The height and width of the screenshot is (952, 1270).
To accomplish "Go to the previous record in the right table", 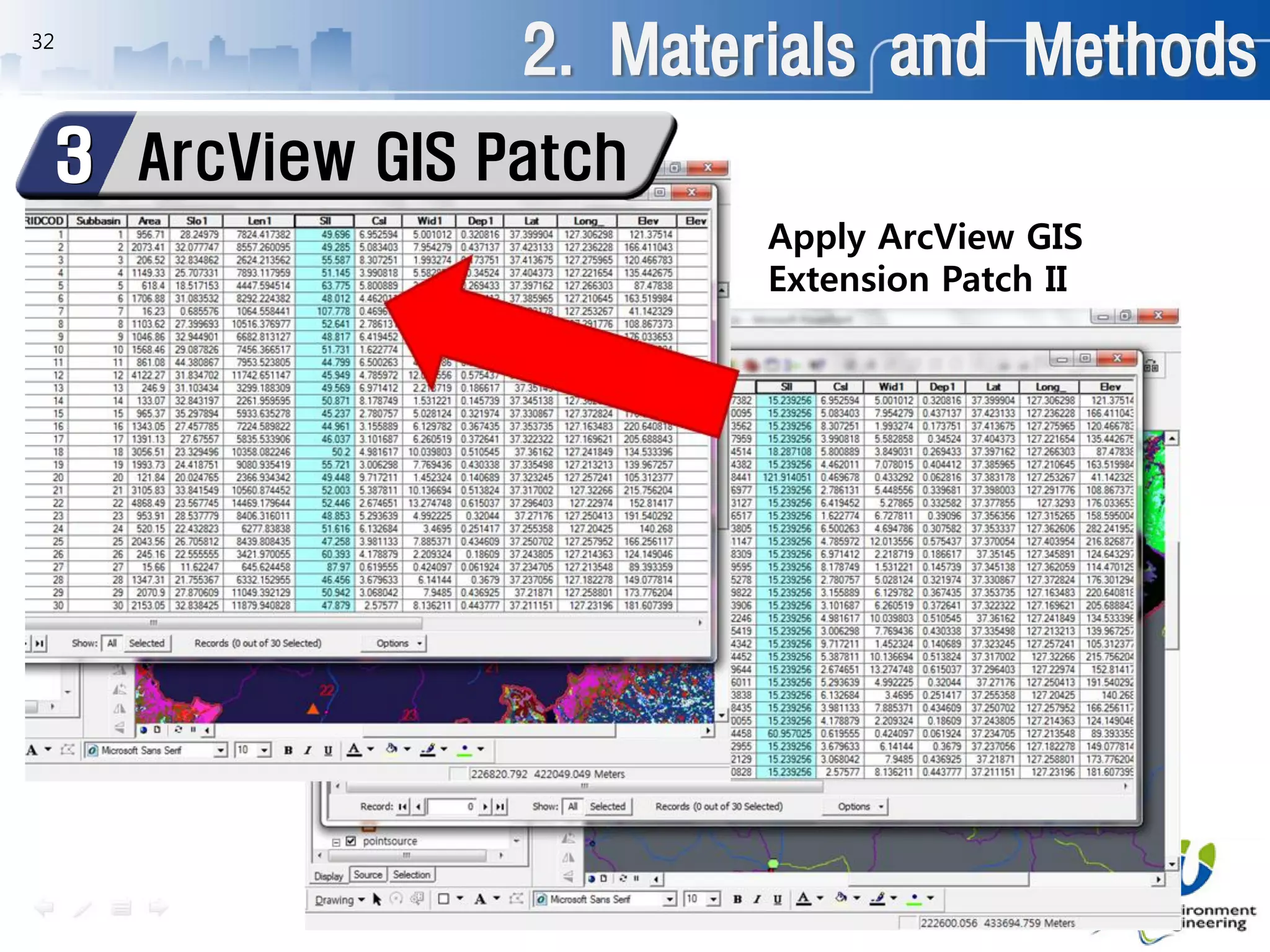I will [x=419, y=806].
